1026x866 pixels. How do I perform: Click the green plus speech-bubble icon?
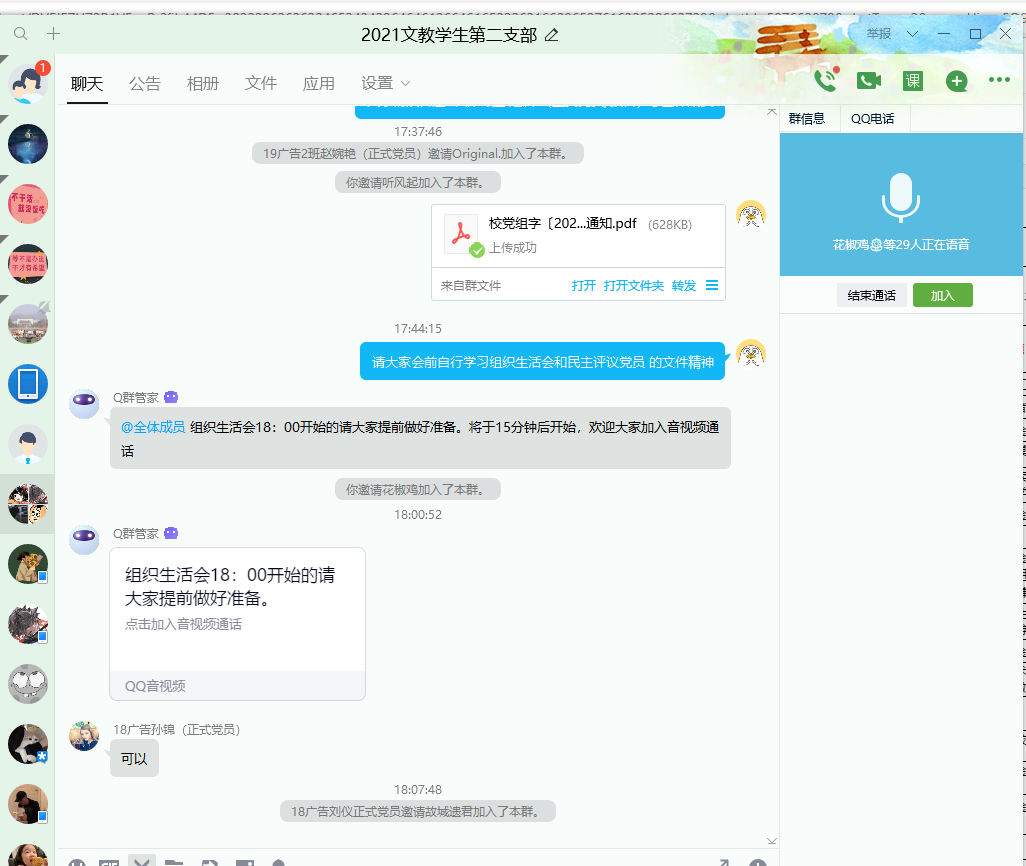click(x=957, y=81)
